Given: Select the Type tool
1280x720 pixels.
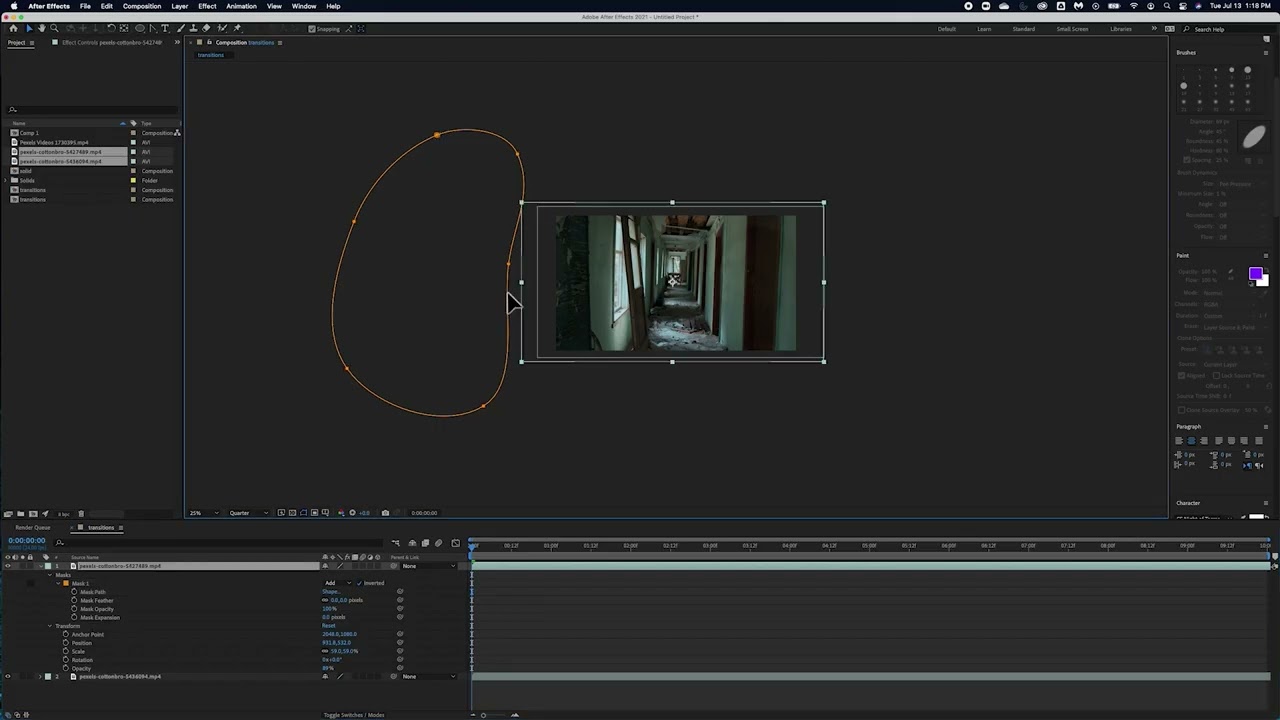Looking at the screenshot, I should 165,28.
